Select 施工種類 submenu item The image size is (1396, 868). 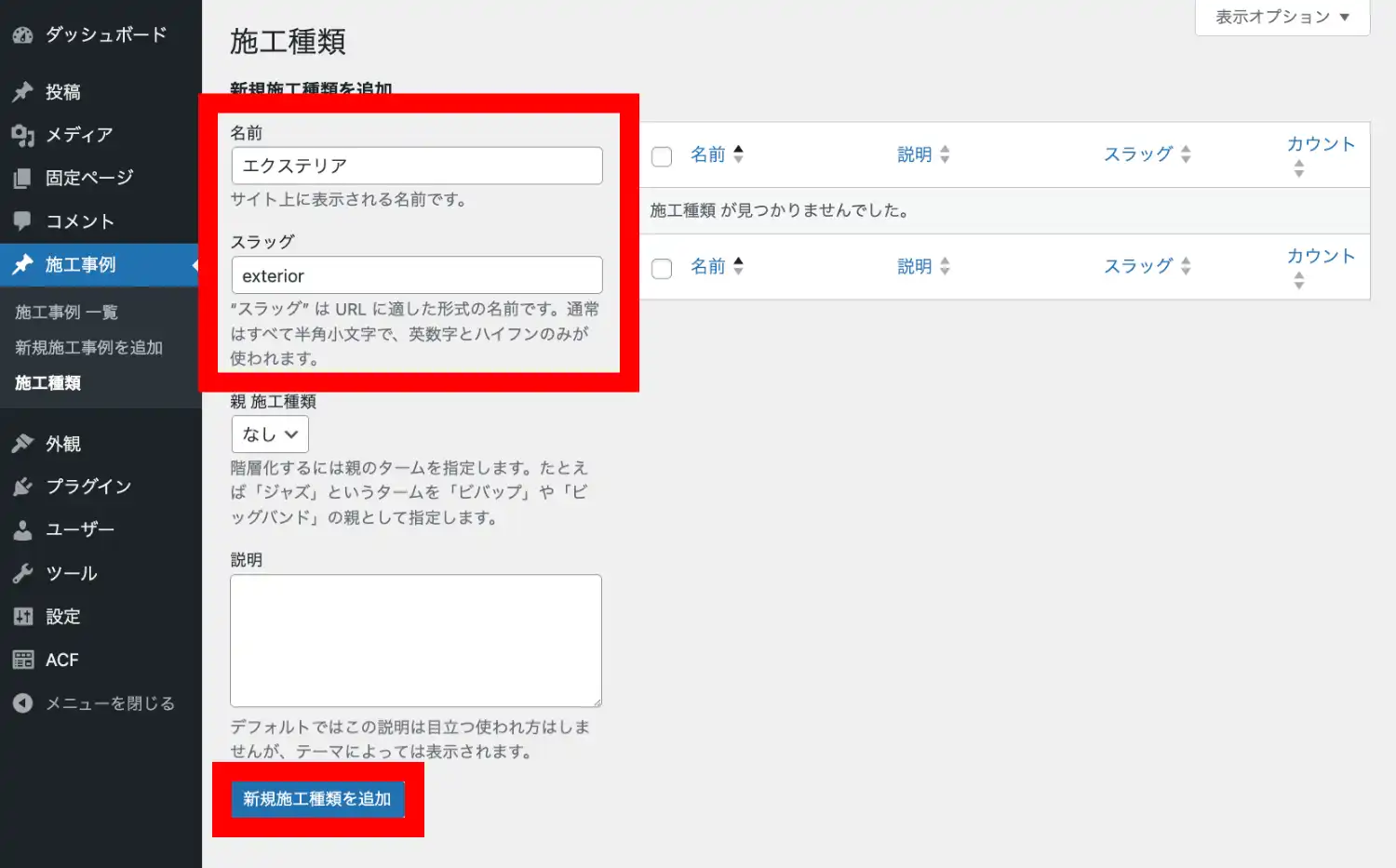click(47, 383)
